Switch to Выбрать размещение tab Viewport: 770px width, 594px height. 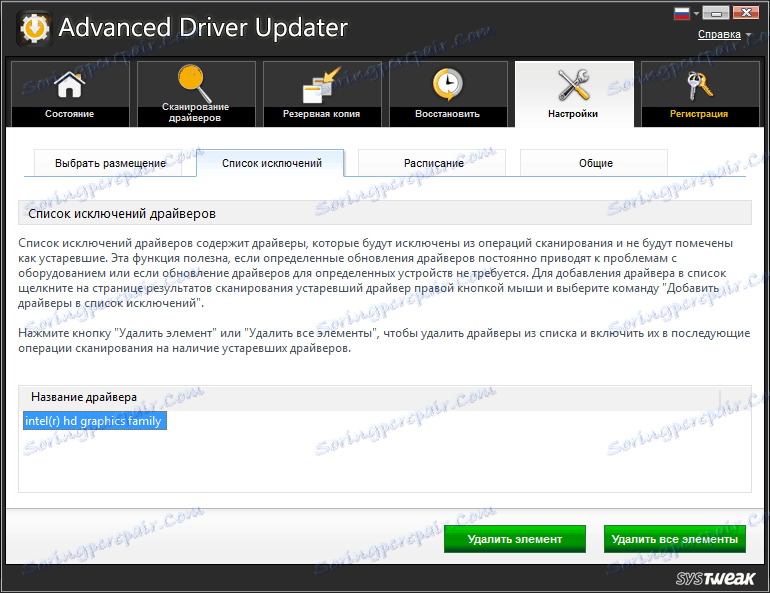(110, 163)
